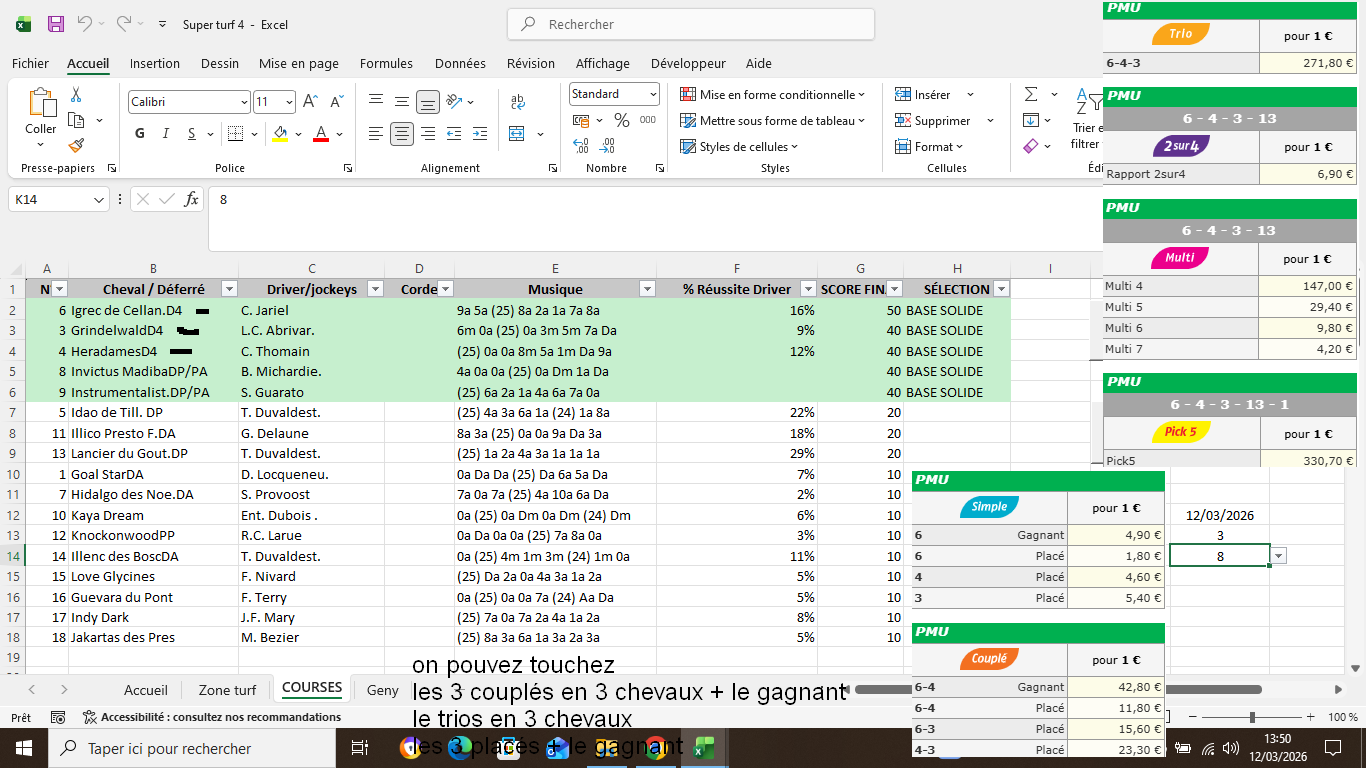
Task: Select the cell dated 12/03/2026
Action: point(1219,515)
